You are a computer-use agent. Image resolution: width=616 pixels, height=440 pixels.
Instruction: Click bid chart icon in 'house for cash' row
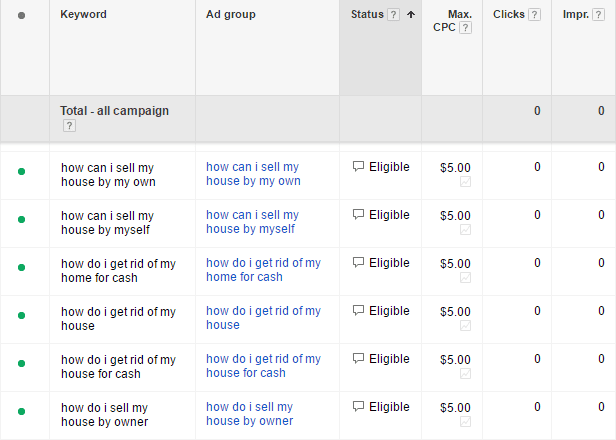pos(466,373)
